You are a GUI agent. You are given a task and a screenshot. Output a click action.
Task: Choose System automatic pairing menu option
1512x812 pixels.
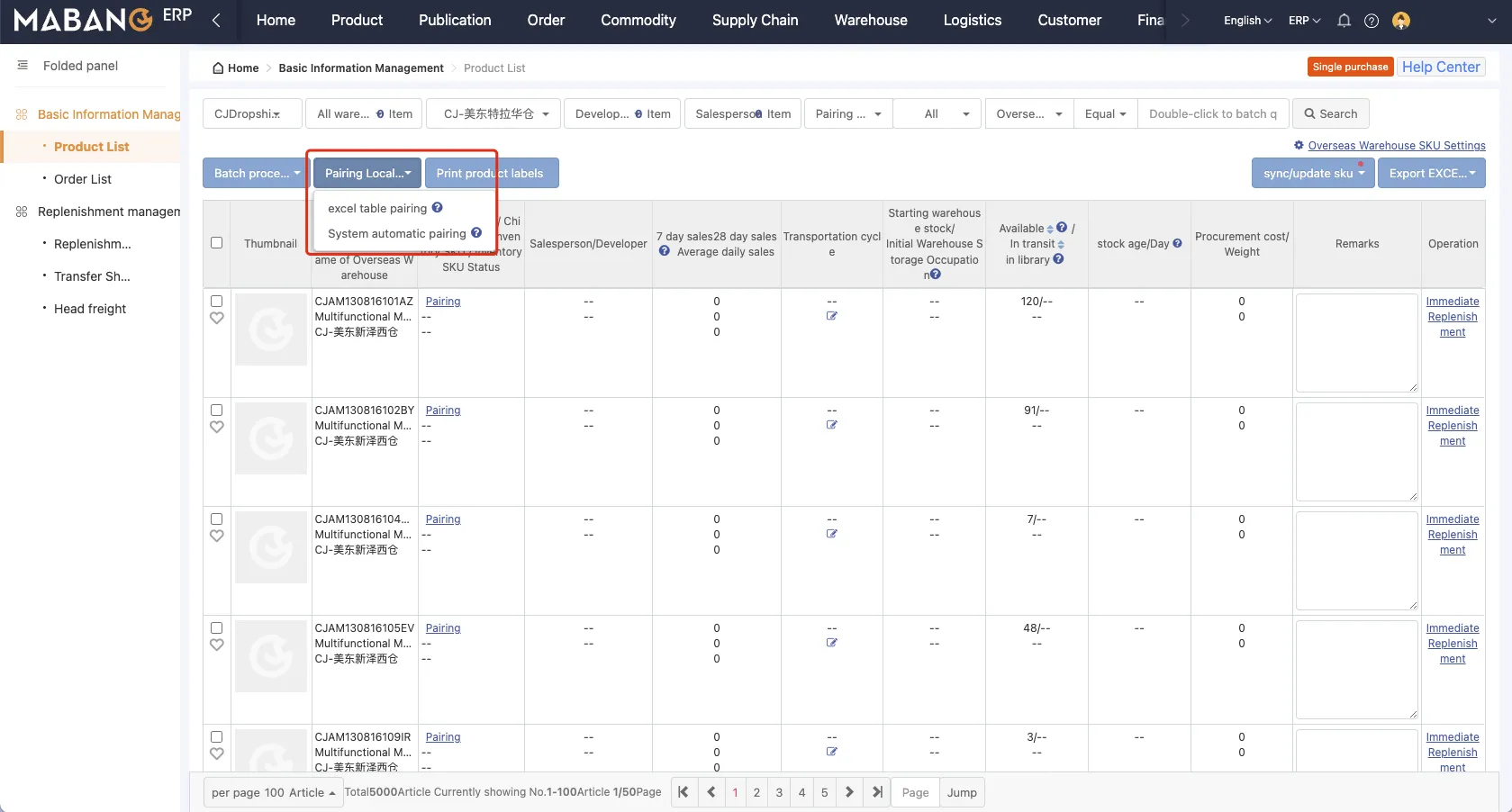[397, 234]
